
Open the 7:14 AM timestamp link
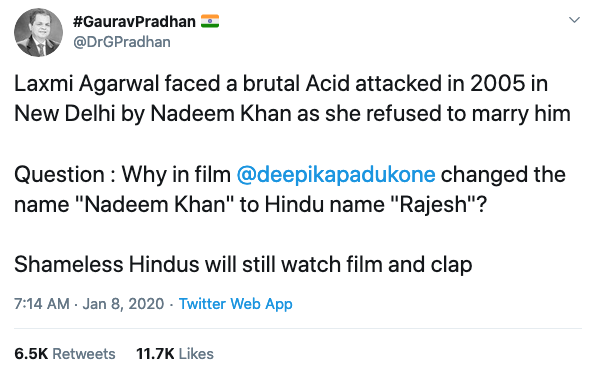pos(42,304)
